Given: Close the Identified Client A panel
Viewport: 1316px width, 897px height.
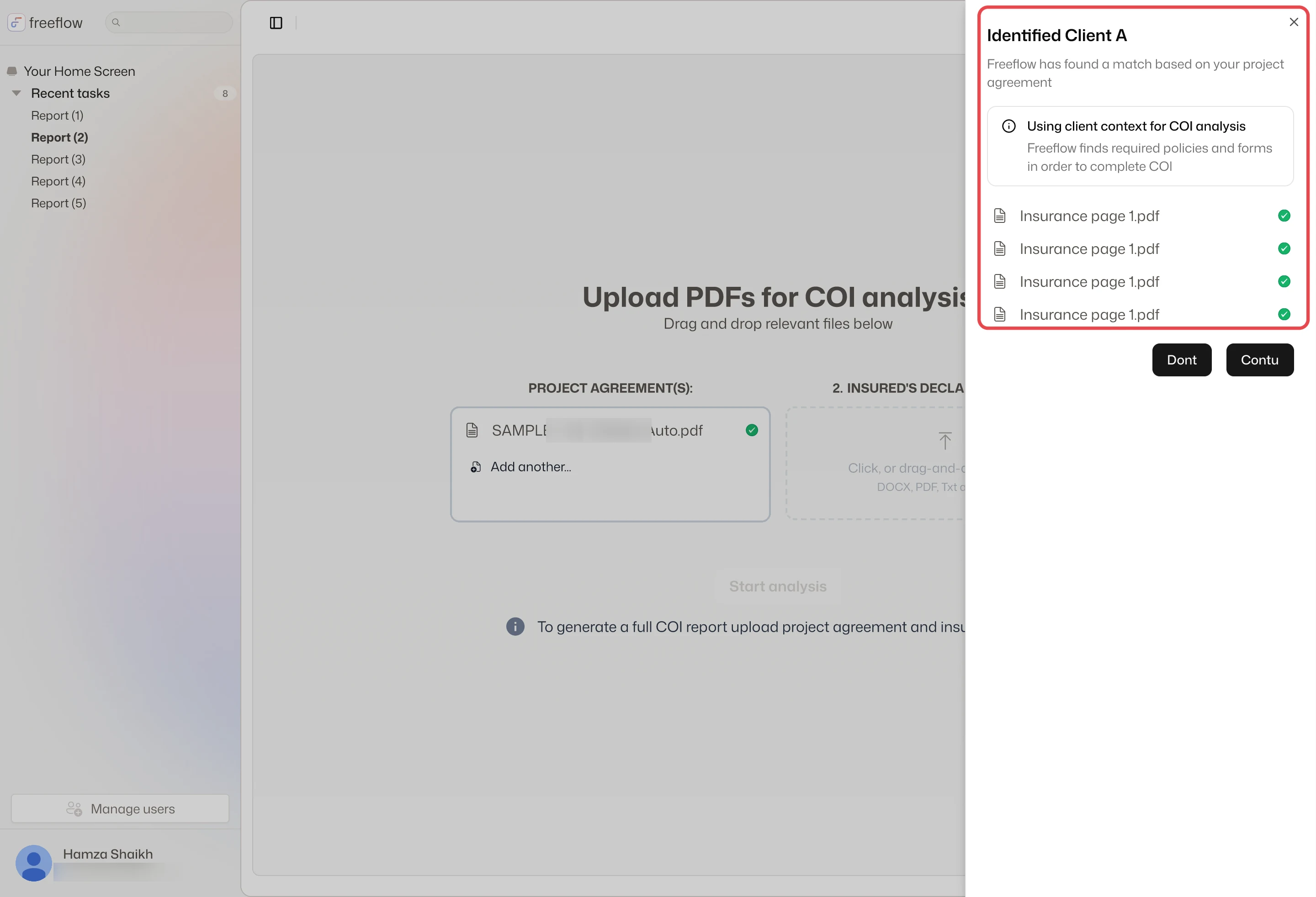Looking at the screenshot, I should pos(1293,22).
